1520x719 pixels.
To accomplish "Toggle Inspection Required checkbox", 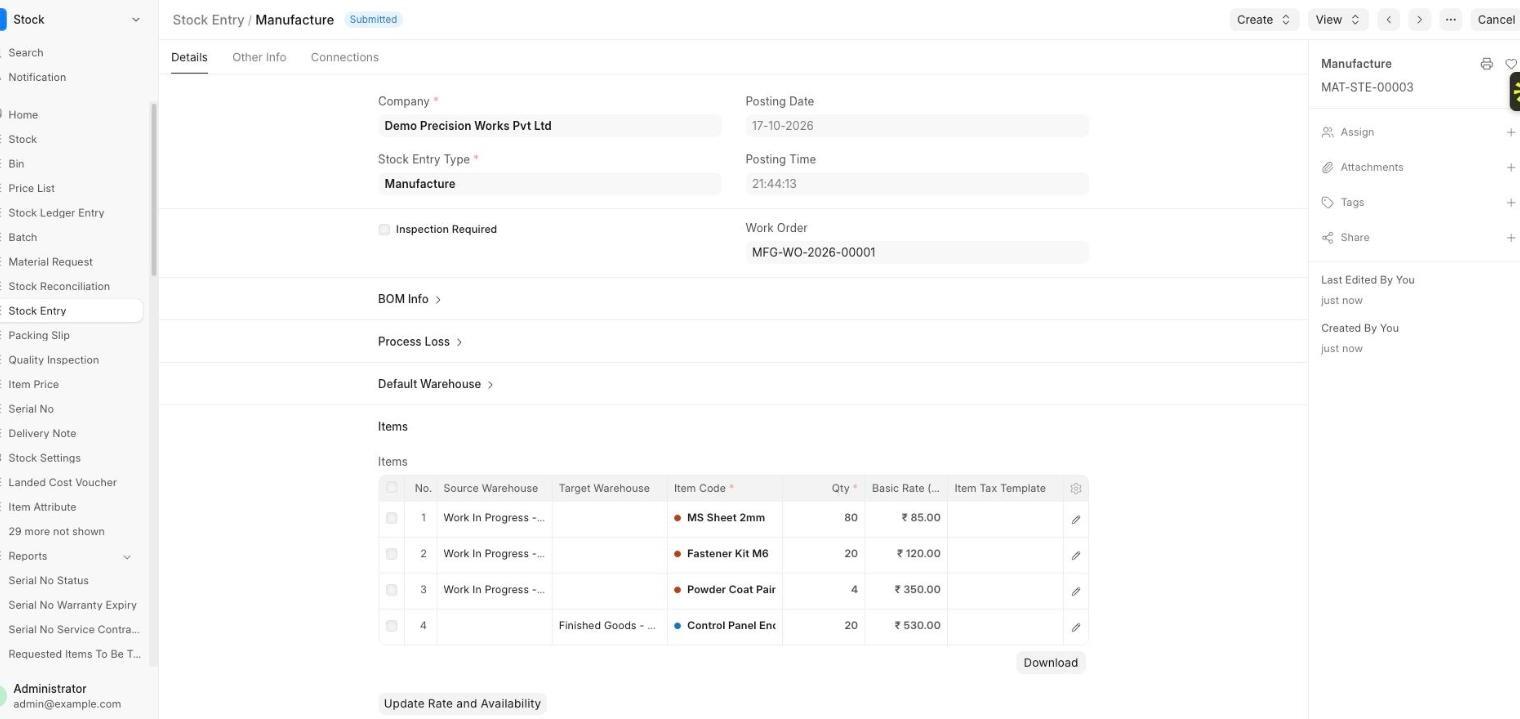I will 384,230.
